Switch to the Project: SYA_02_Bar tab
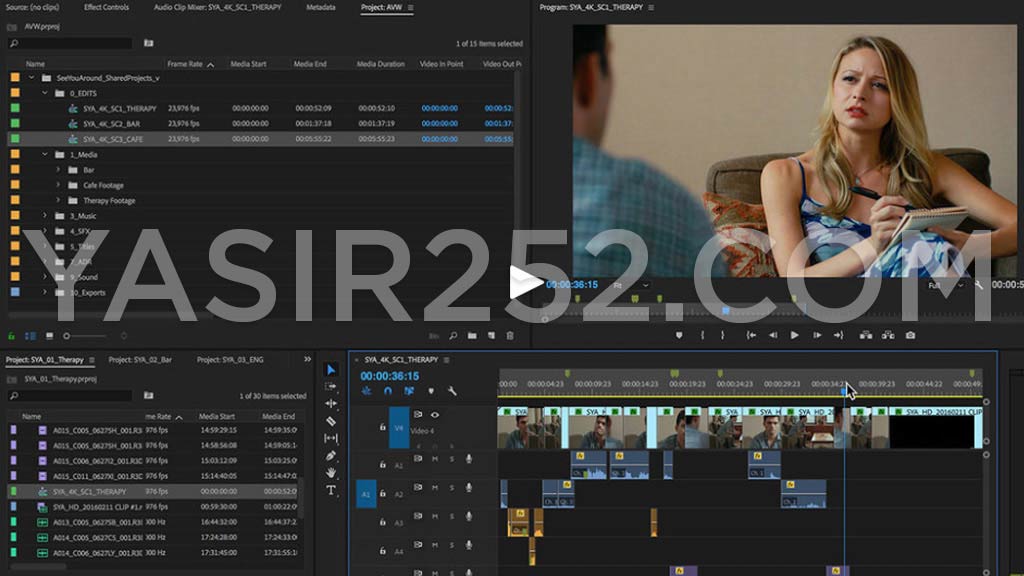Screen dimensions: 1024x576 click(141, 358)
